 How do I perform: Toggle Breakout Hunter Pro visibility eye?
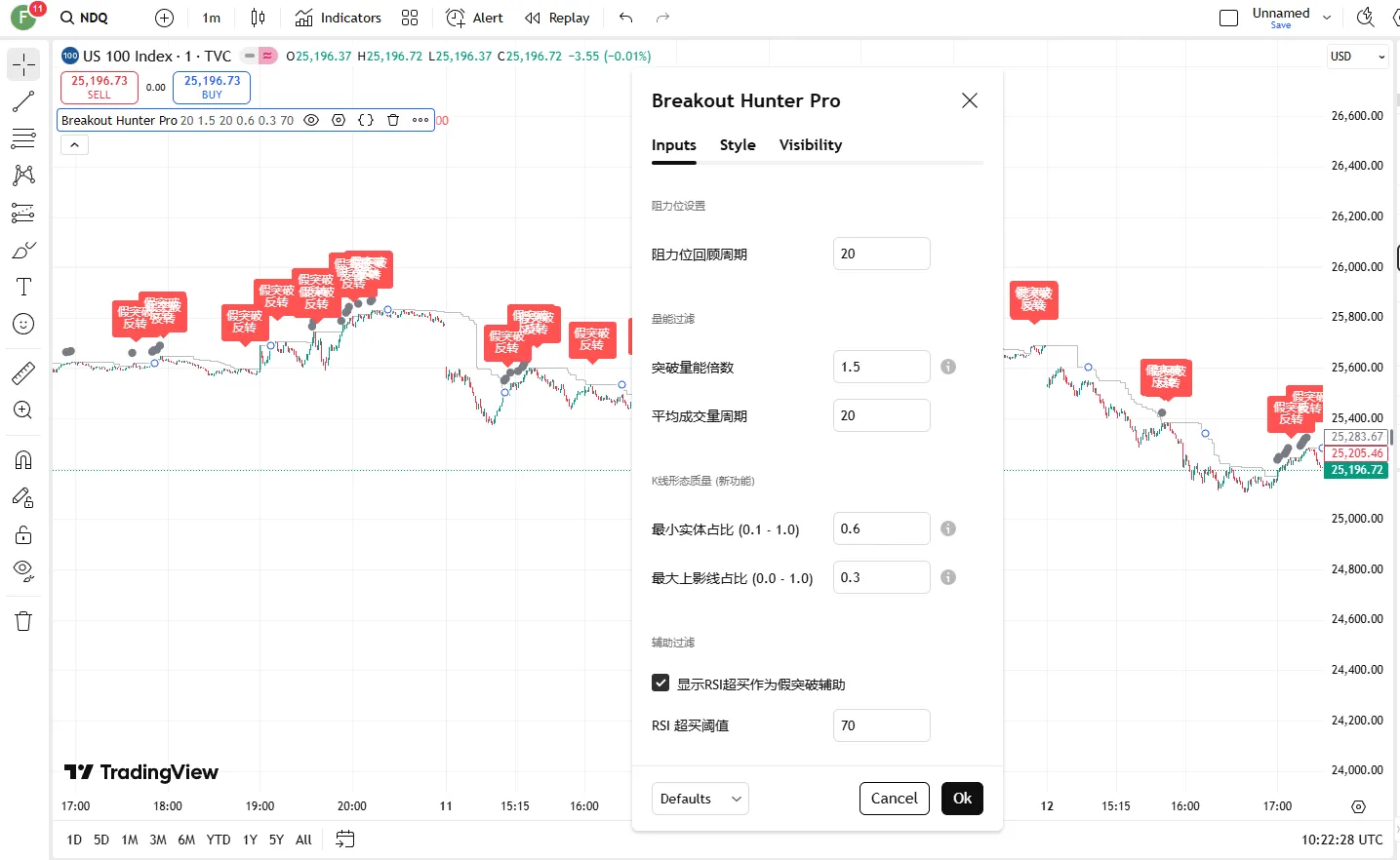pyautogui.click(x=311, y=120)
